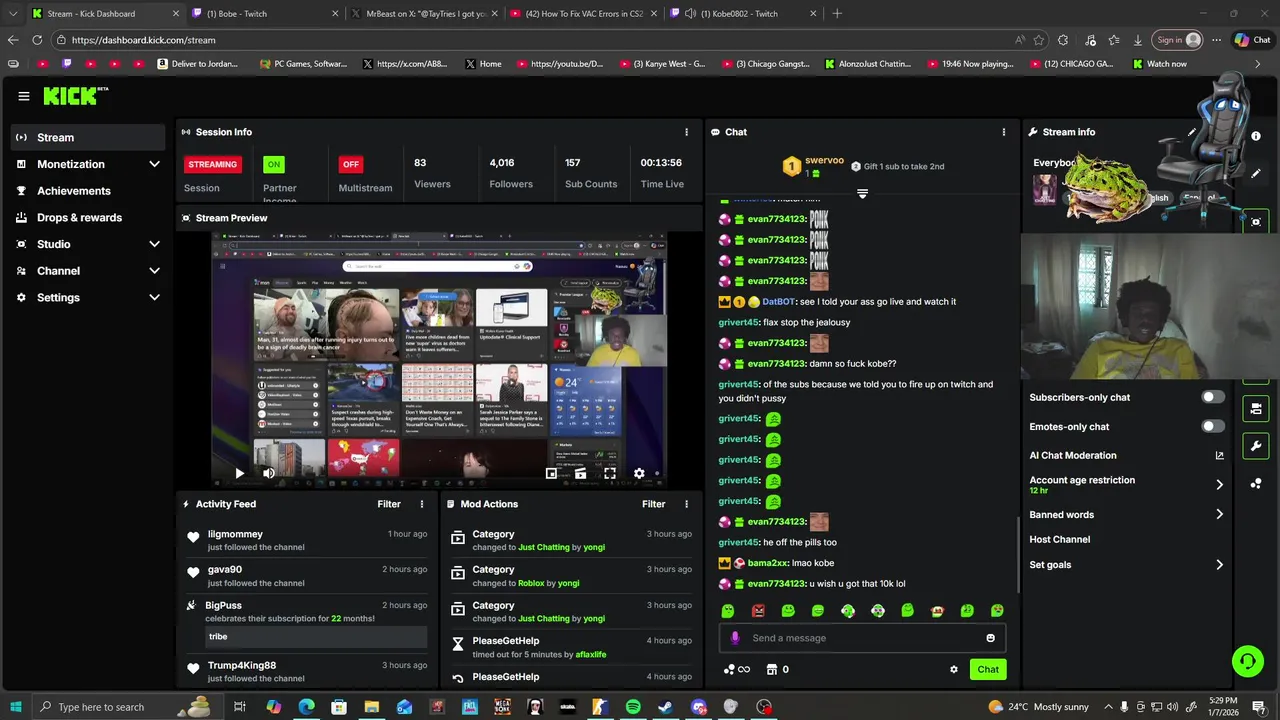Image resolution: width=1280 pixels, height=720 pixels.
Task: Click Gift 1 sub to take 2nd
Action: (x=897, y=166)
